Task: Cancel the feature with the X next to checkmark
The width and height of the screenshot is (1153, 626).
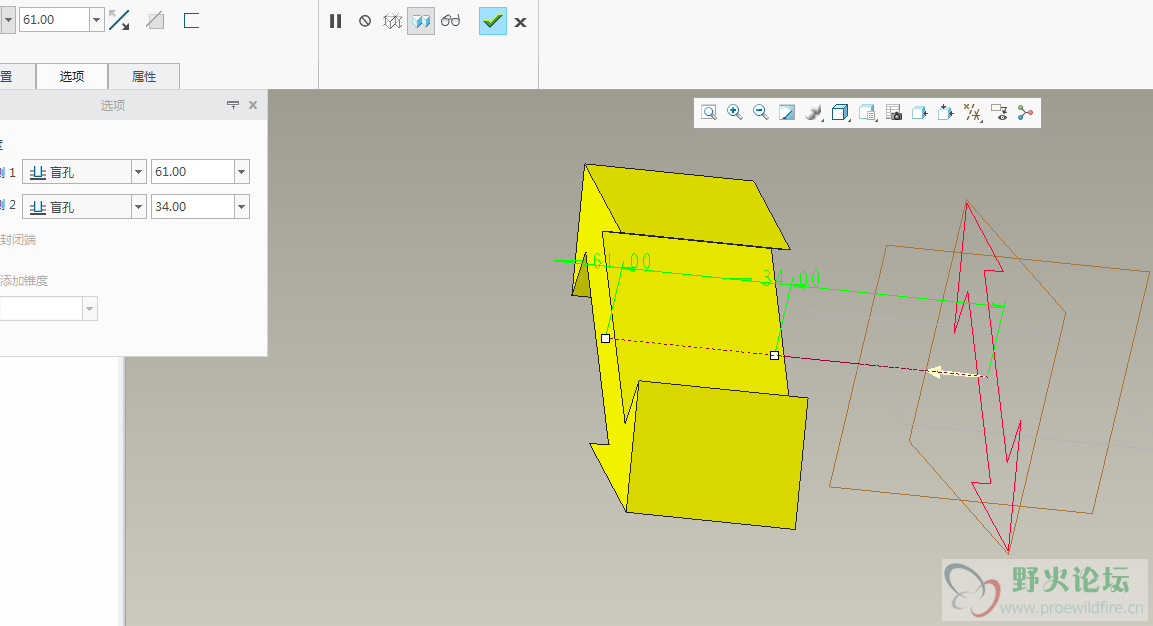Action: (521, 22)
